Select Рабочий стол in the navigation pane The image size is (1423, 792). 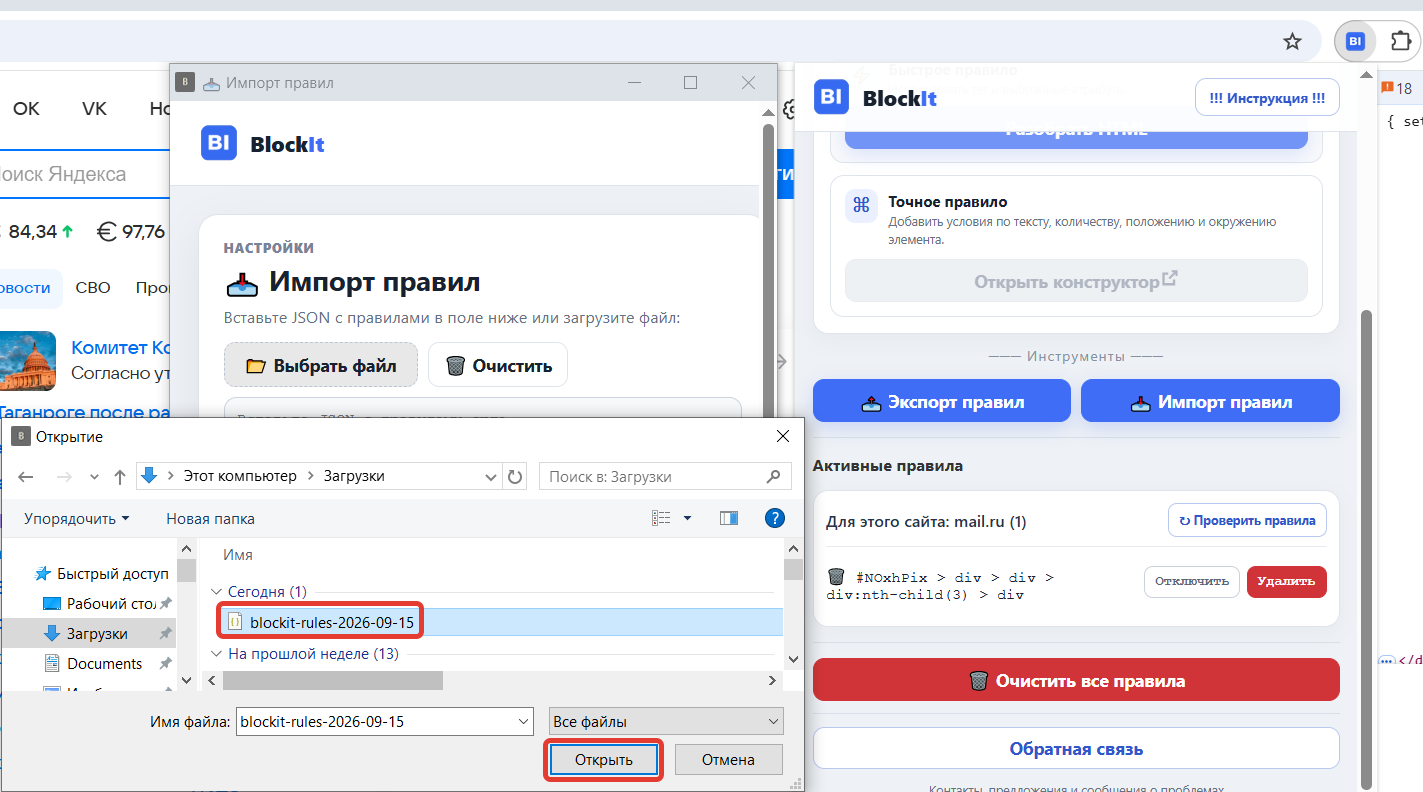(99, 603)
